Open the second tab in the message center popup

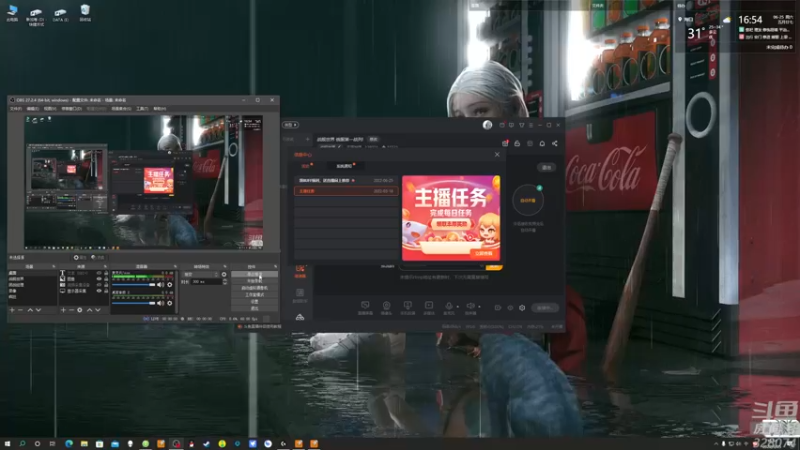(x=344, y=166)
